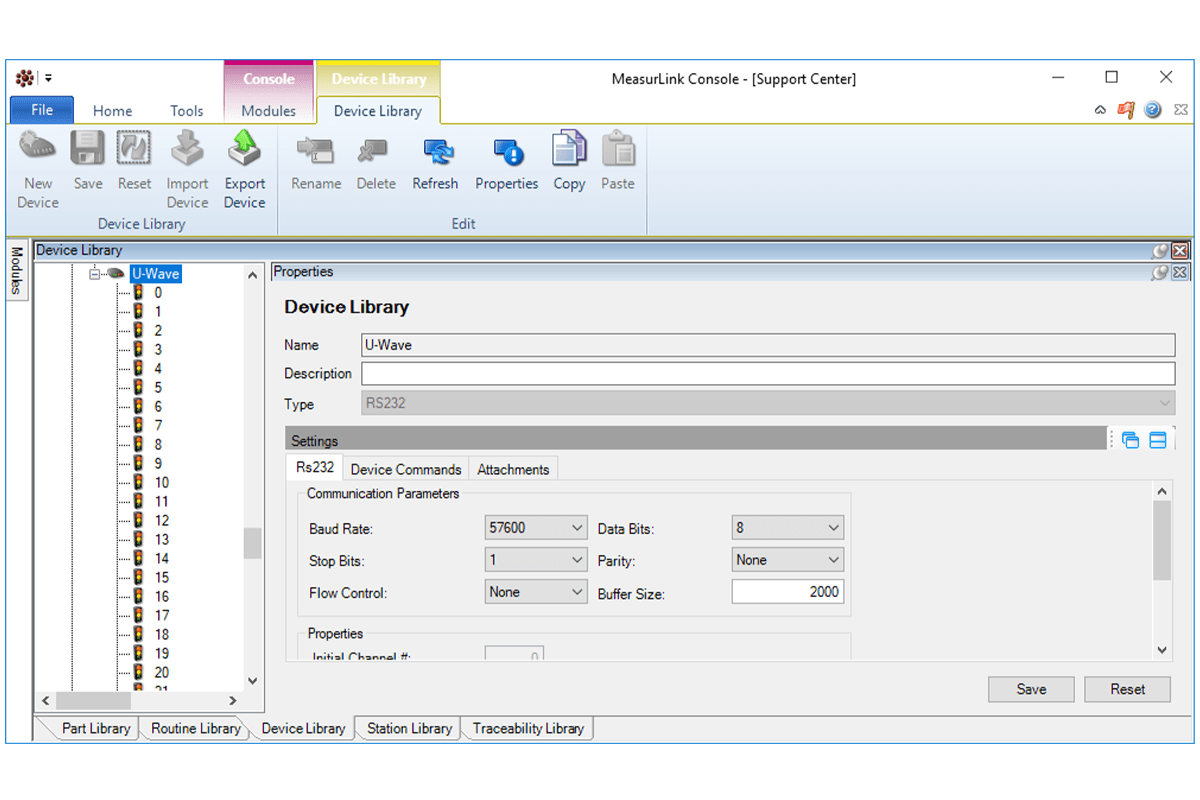Viewport: 1200px width, 800px height.
Task: Click the Import Device icon
Action: pyautogui.click(x=187, y=150)
